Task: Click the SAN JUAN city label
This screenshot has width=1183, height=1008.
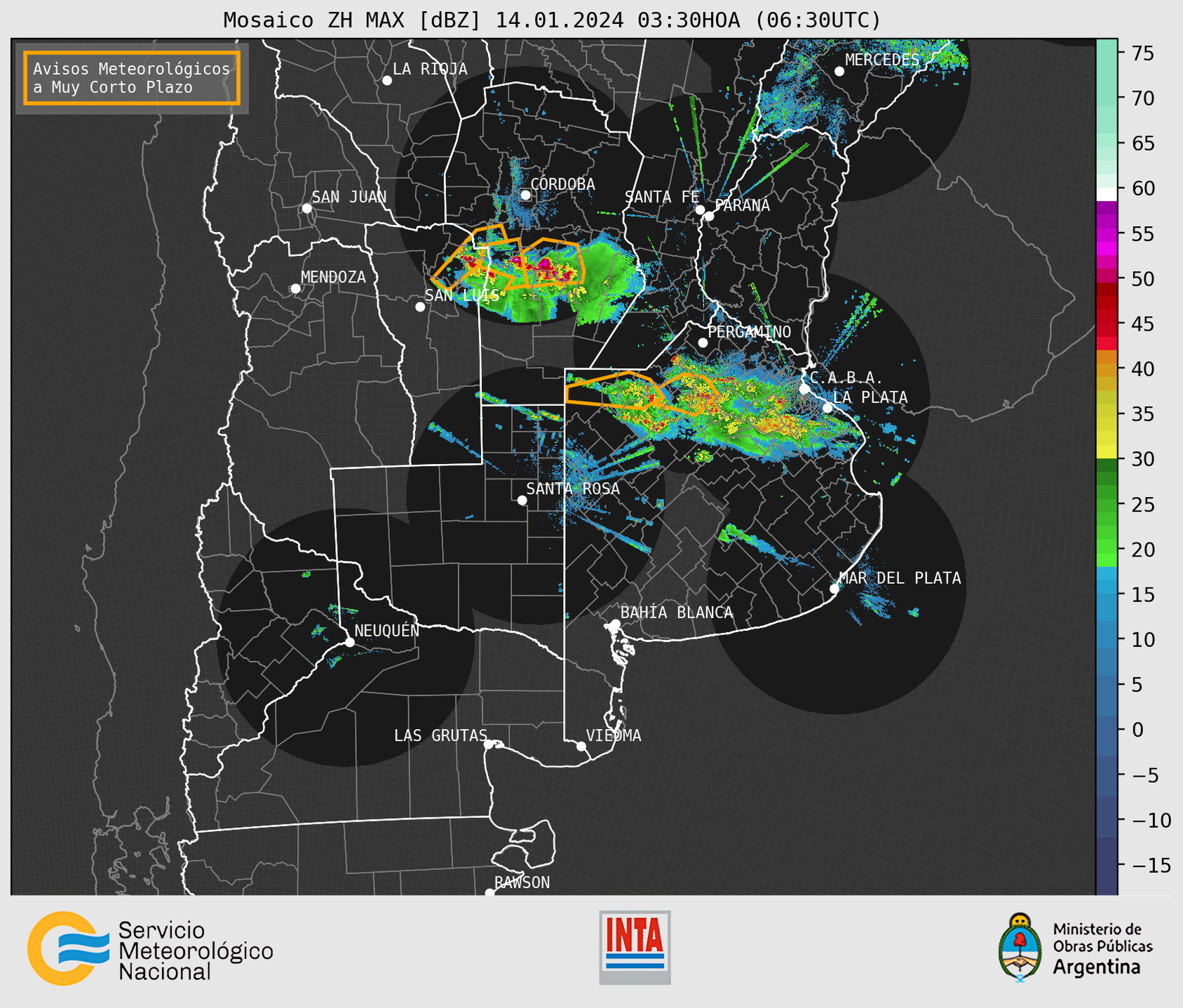Action: pyautogui.click(x=349, y=197)
